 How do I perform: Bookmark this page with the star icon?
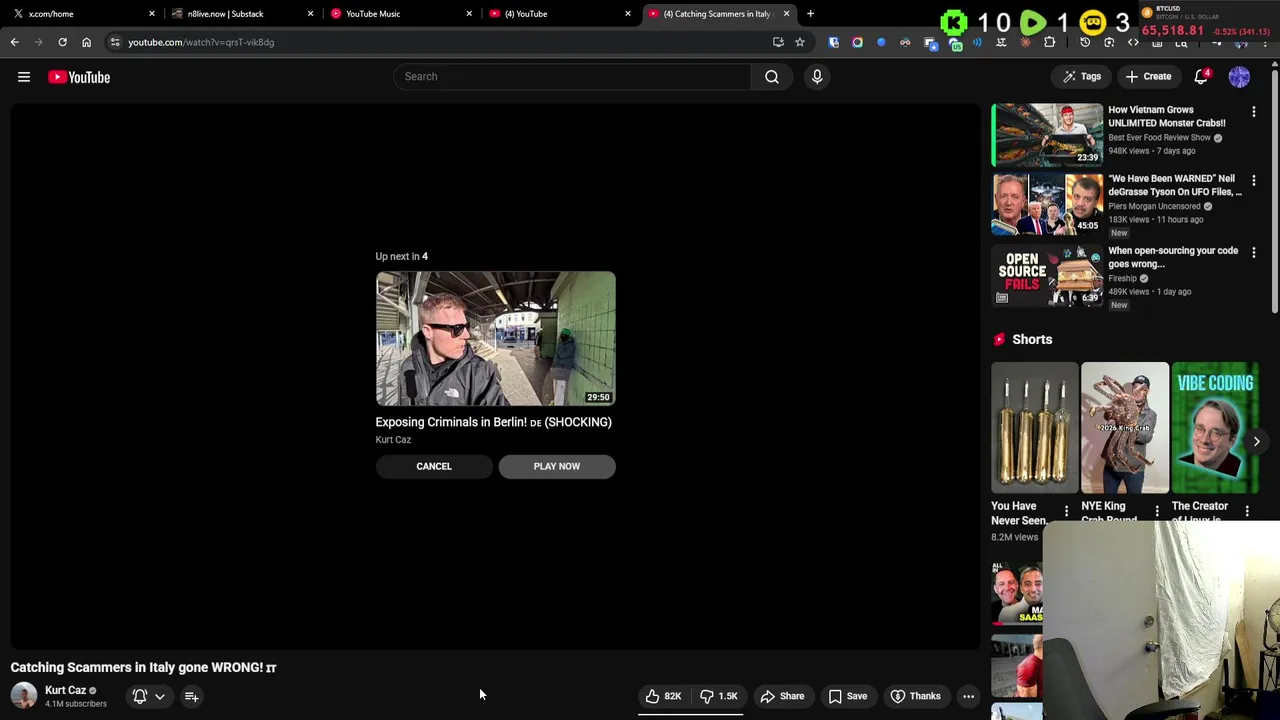(x=800, y=42)
